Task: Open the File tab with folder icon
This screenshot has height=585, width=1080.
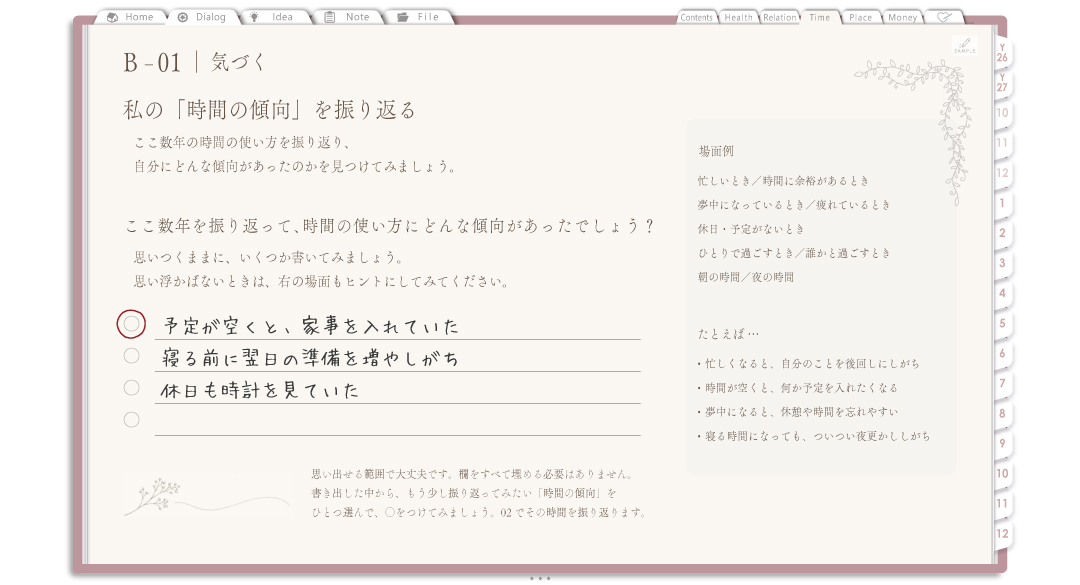Action: click(419, 17)
